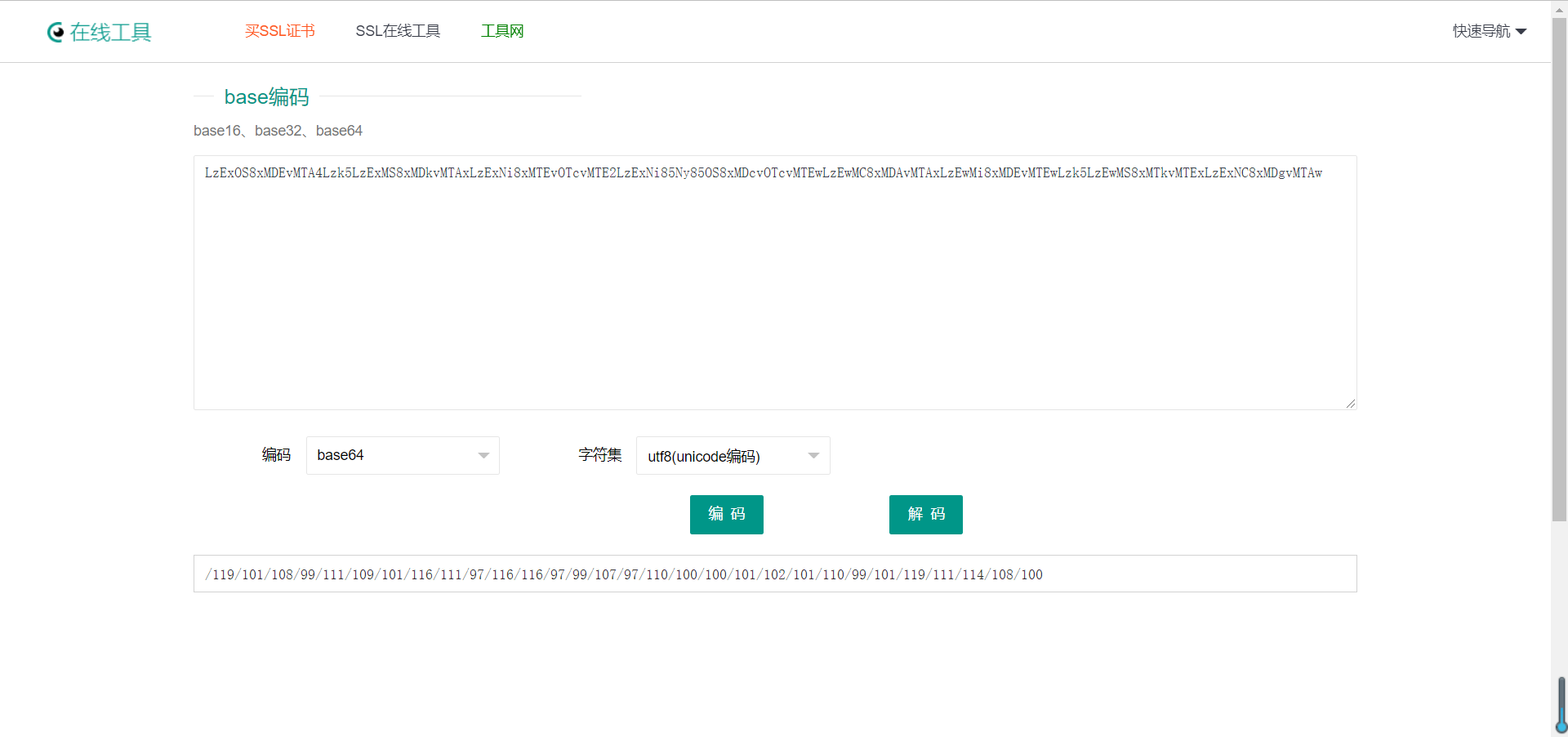The width and height of the screenshot is (1568, 737).
Task: Expand the 快速导航 dropdown
Action: pyautogui.click(x=1490, y=31)
